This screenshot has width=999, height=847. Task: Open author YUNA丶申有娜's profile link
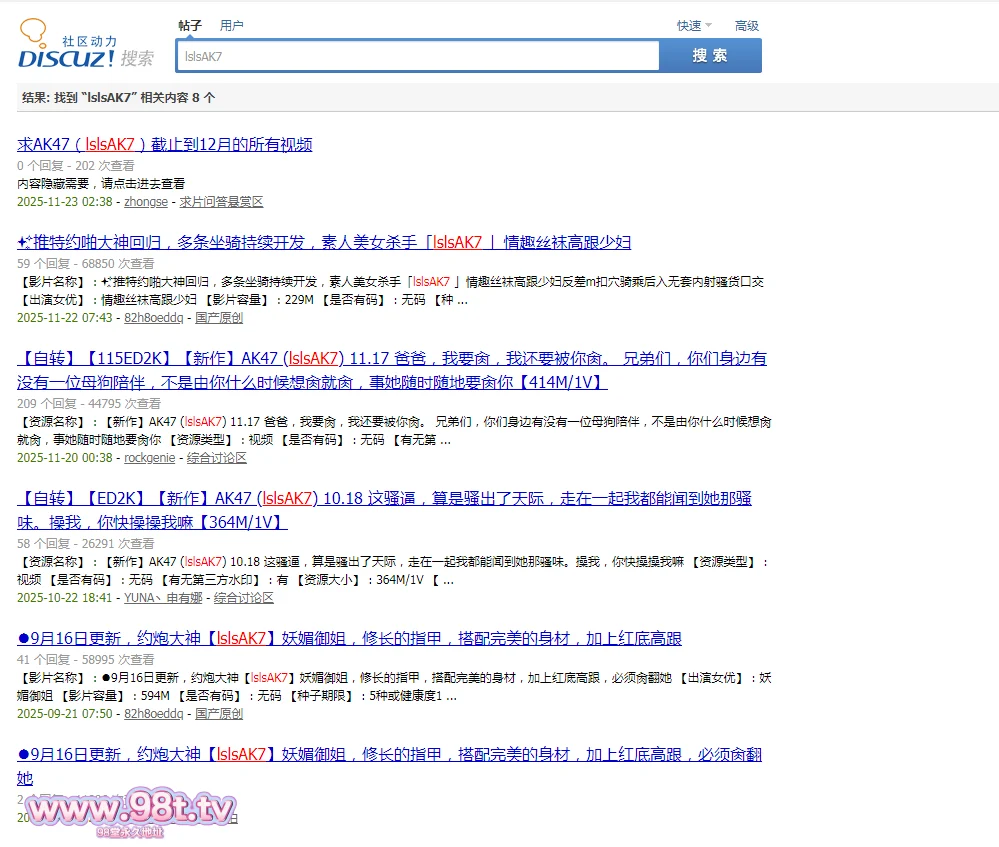[163, 598]
